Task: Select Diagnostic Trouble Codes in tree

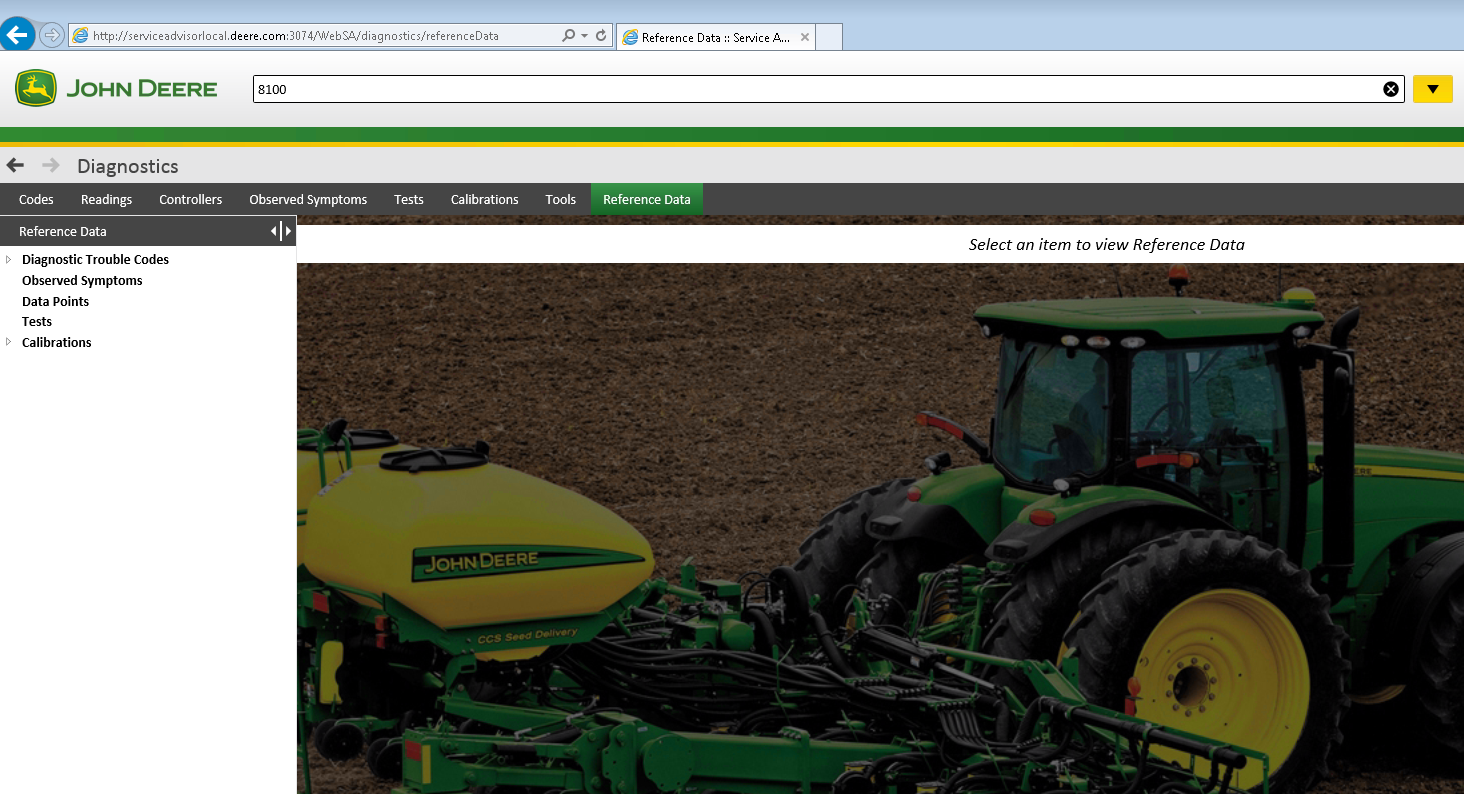Action: click(95, 259)
